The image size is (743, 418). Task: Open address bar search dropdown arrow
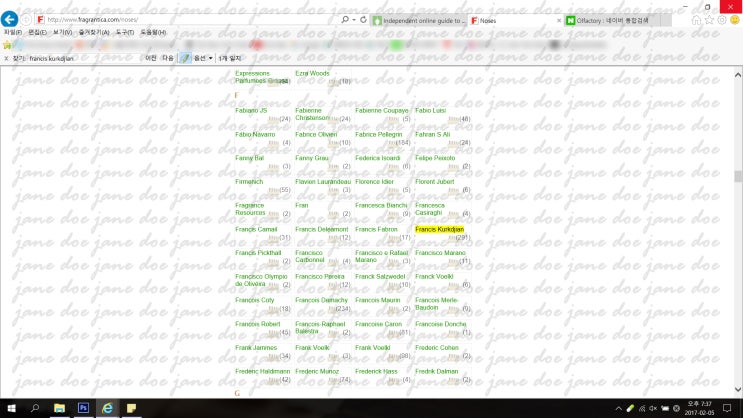coord(353,19)
